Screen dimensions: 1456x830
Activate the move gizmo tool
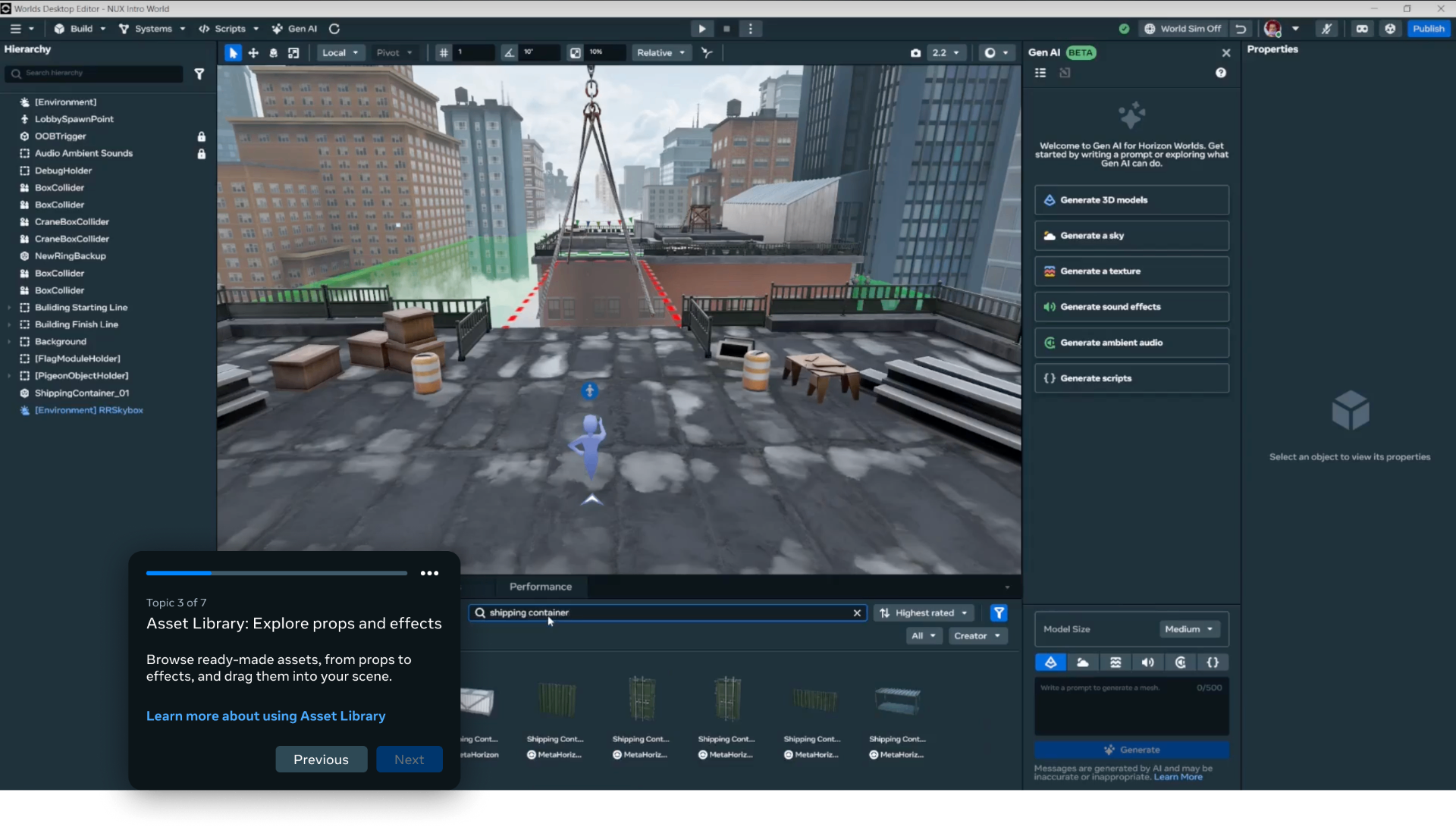pos(253,53)
